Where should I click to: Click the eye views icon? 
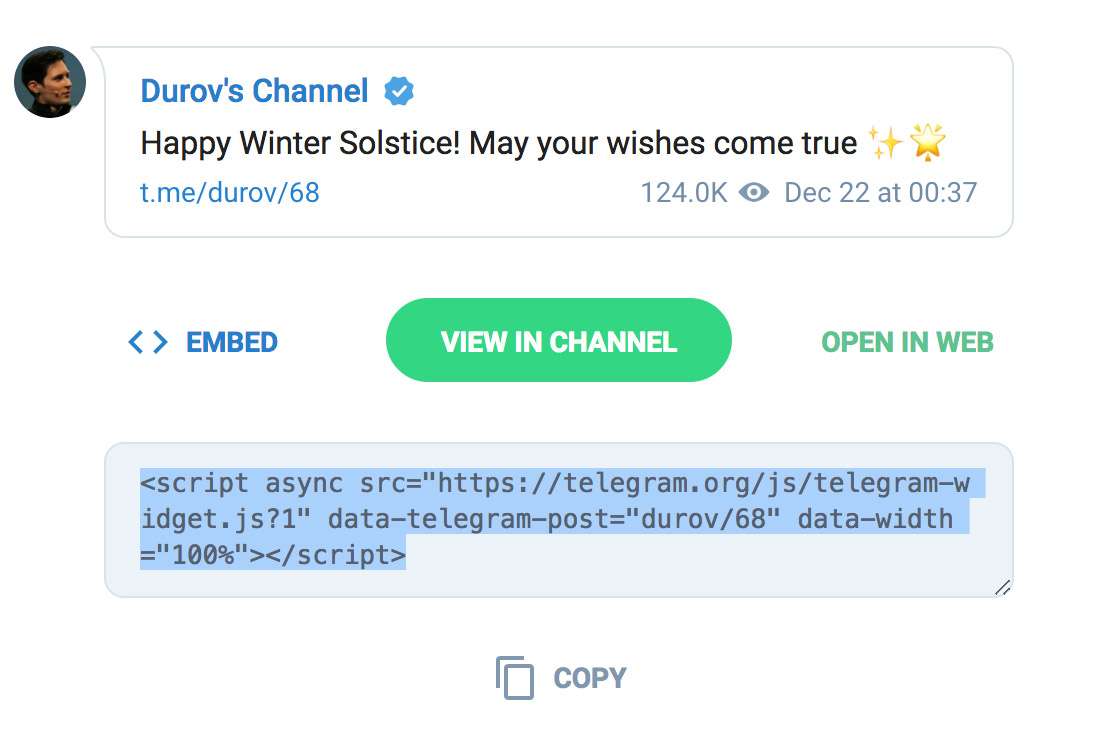pos(754,192)
